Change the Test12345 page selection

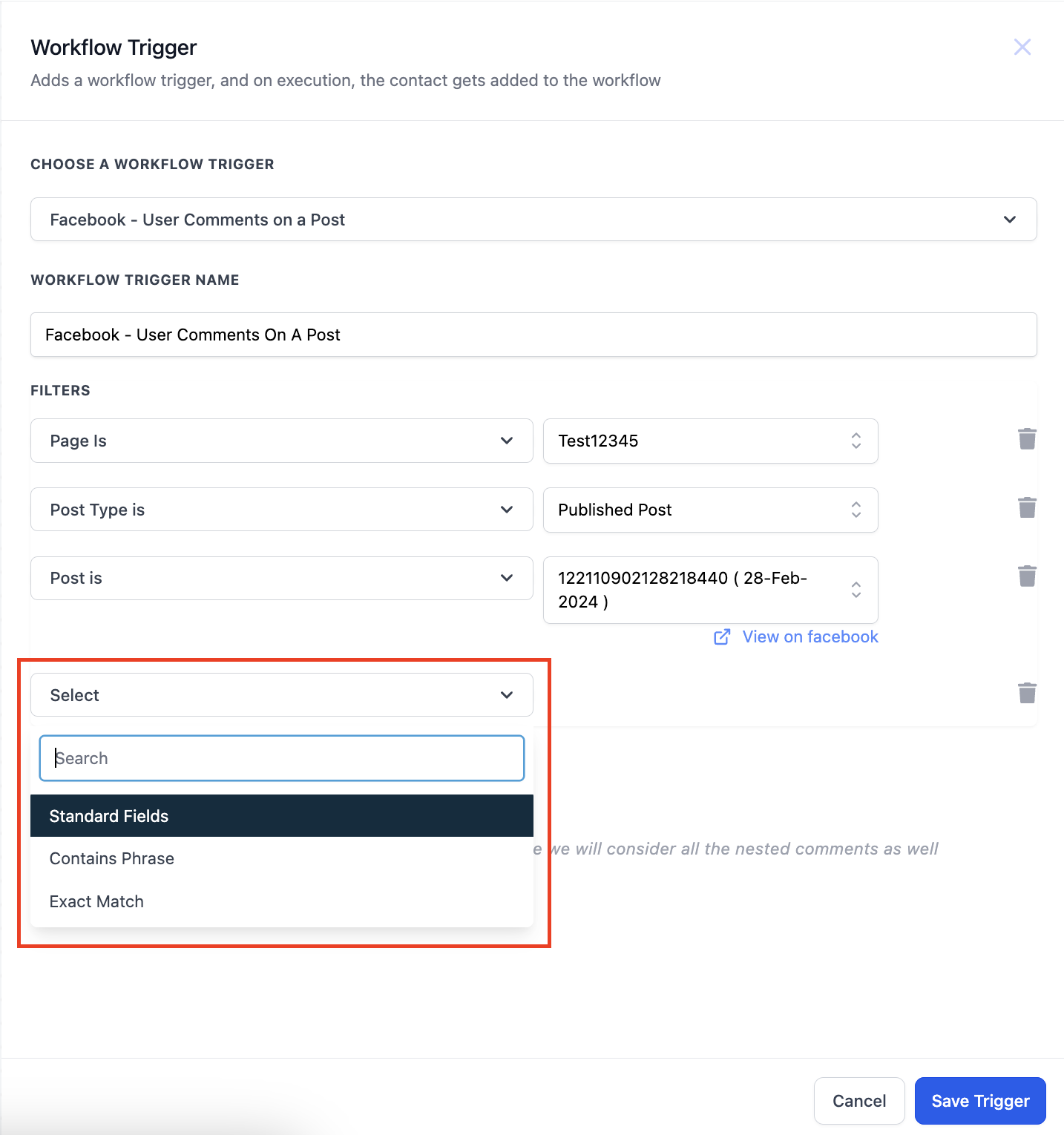click(x=711, y=441)
